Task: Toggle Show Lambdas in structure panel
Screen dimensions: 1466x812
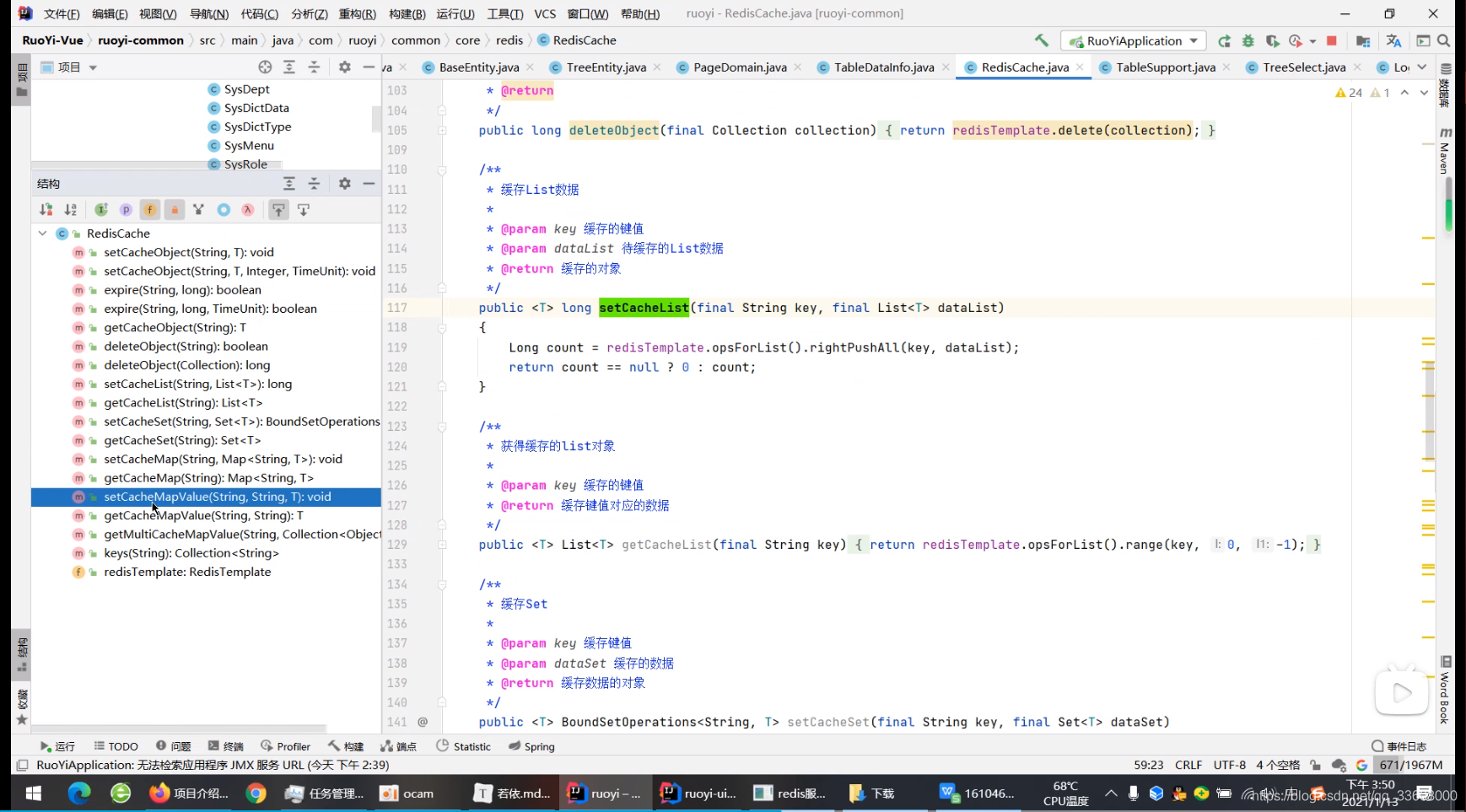Action: coord(248,209)
